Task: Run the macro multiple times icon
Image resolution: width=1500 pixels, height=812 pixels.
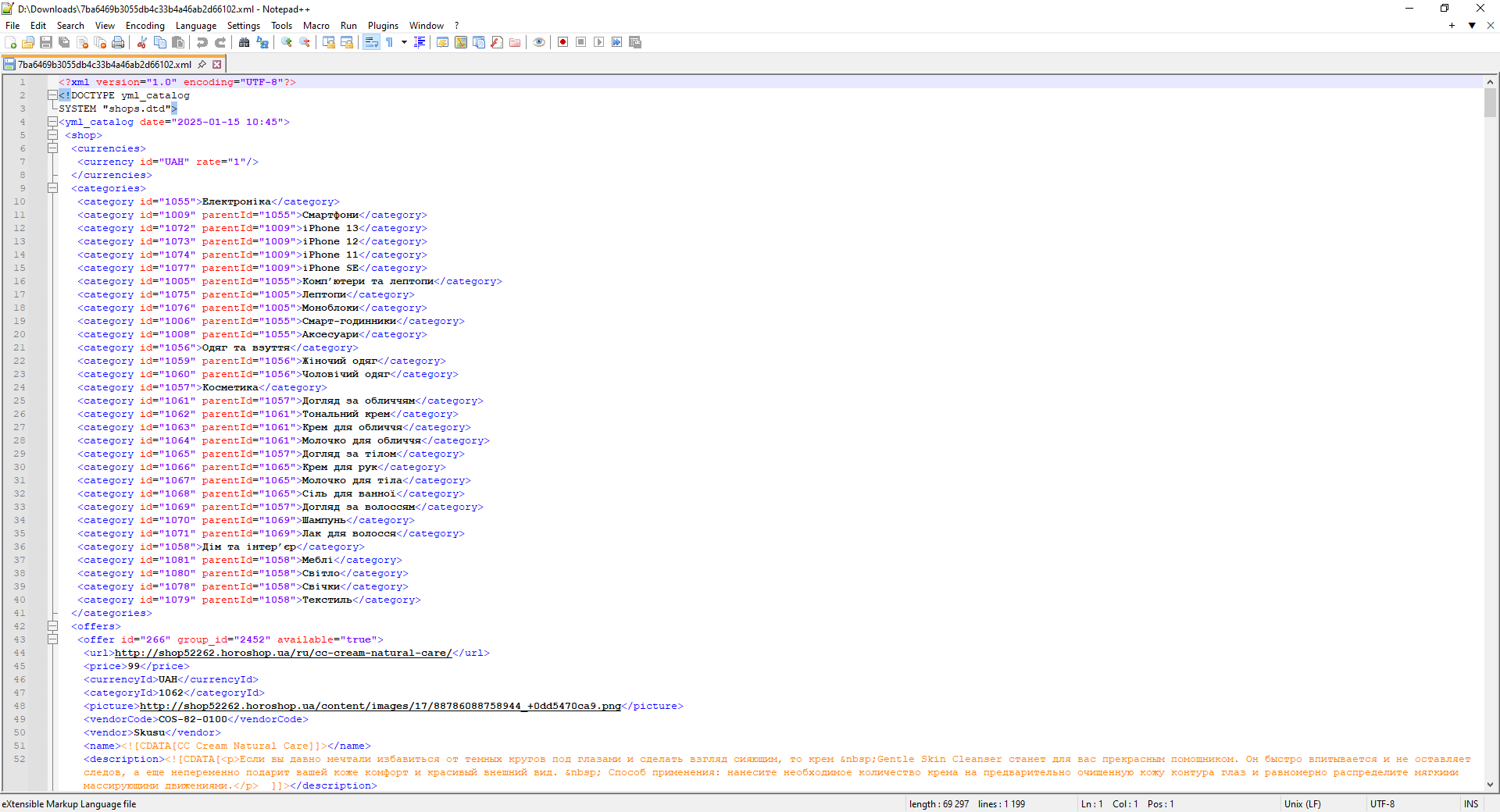Action: pos(617,42)
